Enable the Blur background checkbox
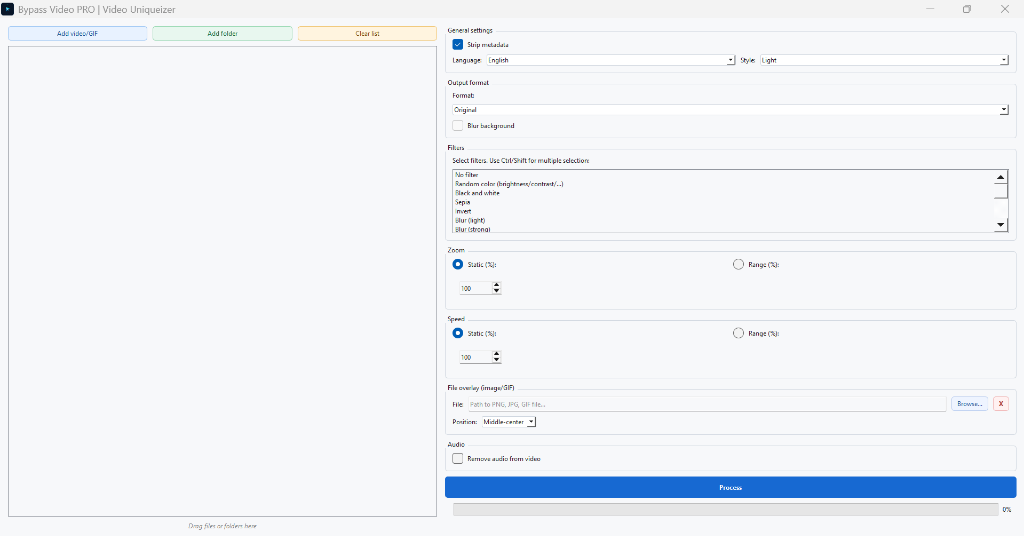This screenshot has height=536, width=1024. (x=458, y=125)
